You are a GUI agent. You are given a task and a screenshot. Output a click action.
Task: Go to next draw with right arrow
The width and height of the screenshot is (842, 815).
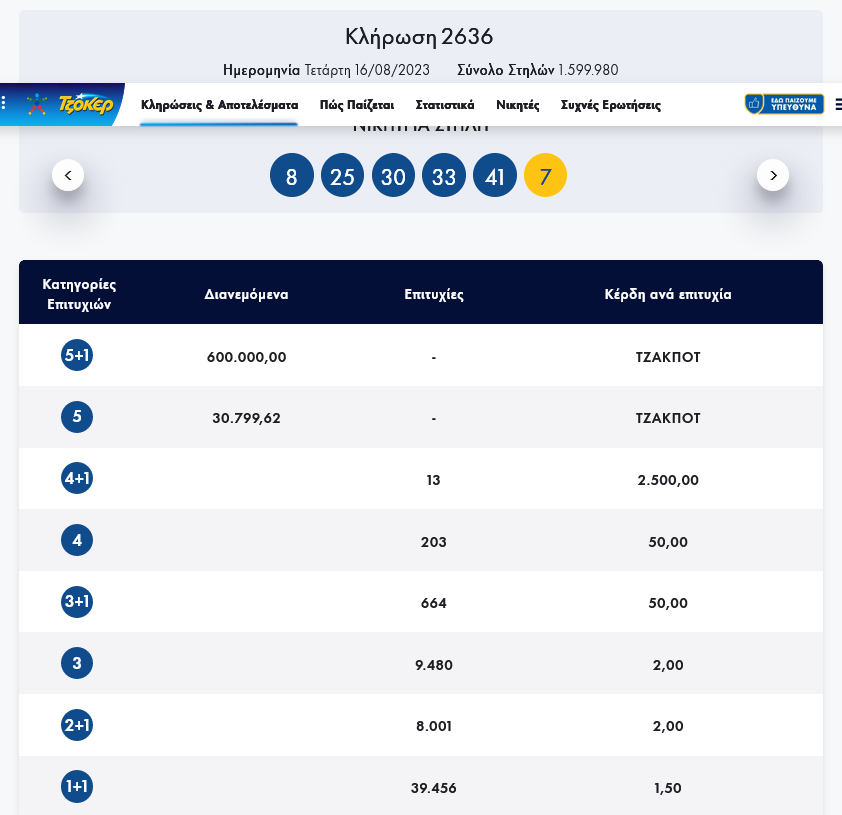point(773,175)
